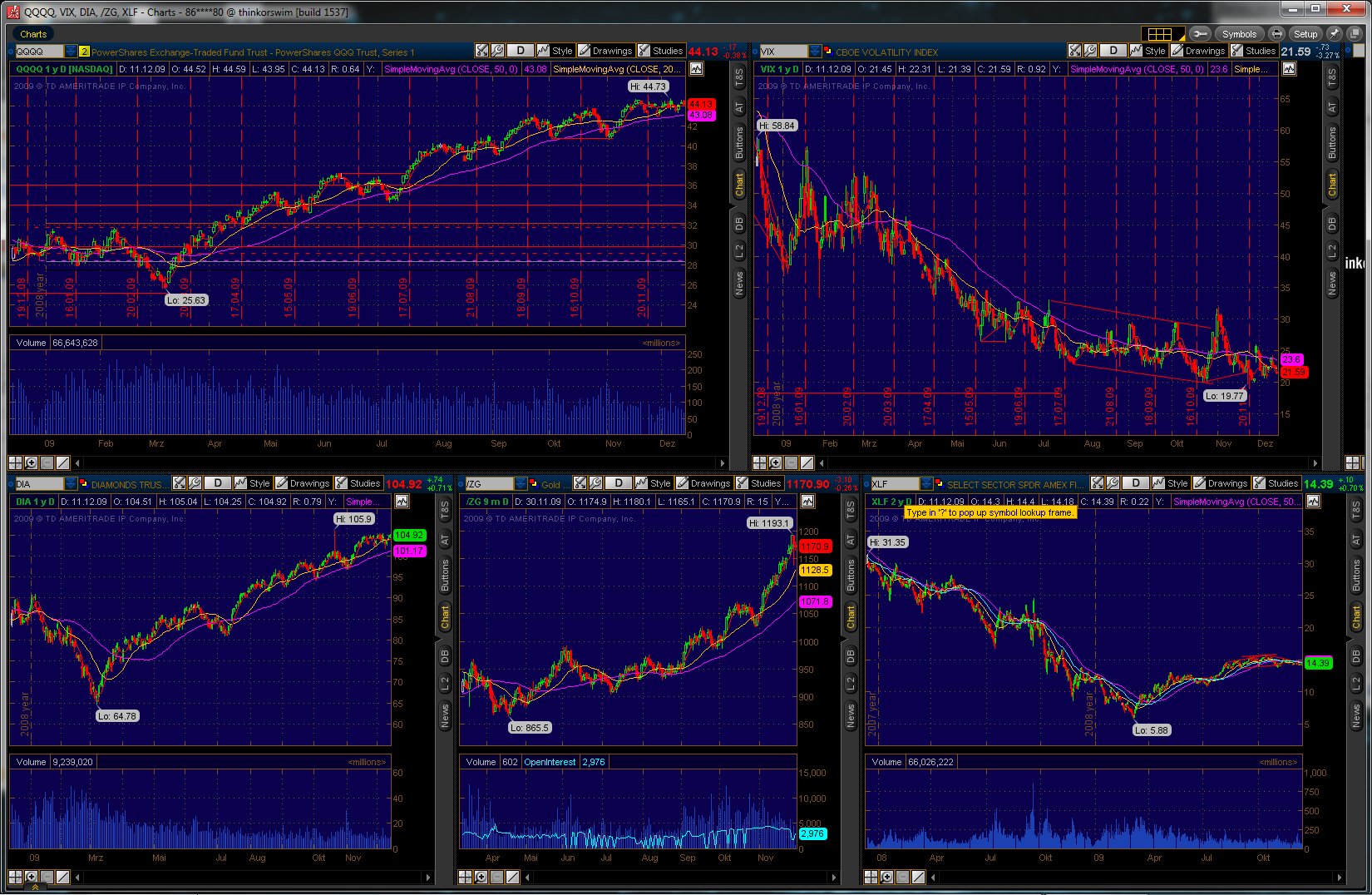Open the Setup menu
Viewport: 1372px width, 895px height.
[1305, 34]
